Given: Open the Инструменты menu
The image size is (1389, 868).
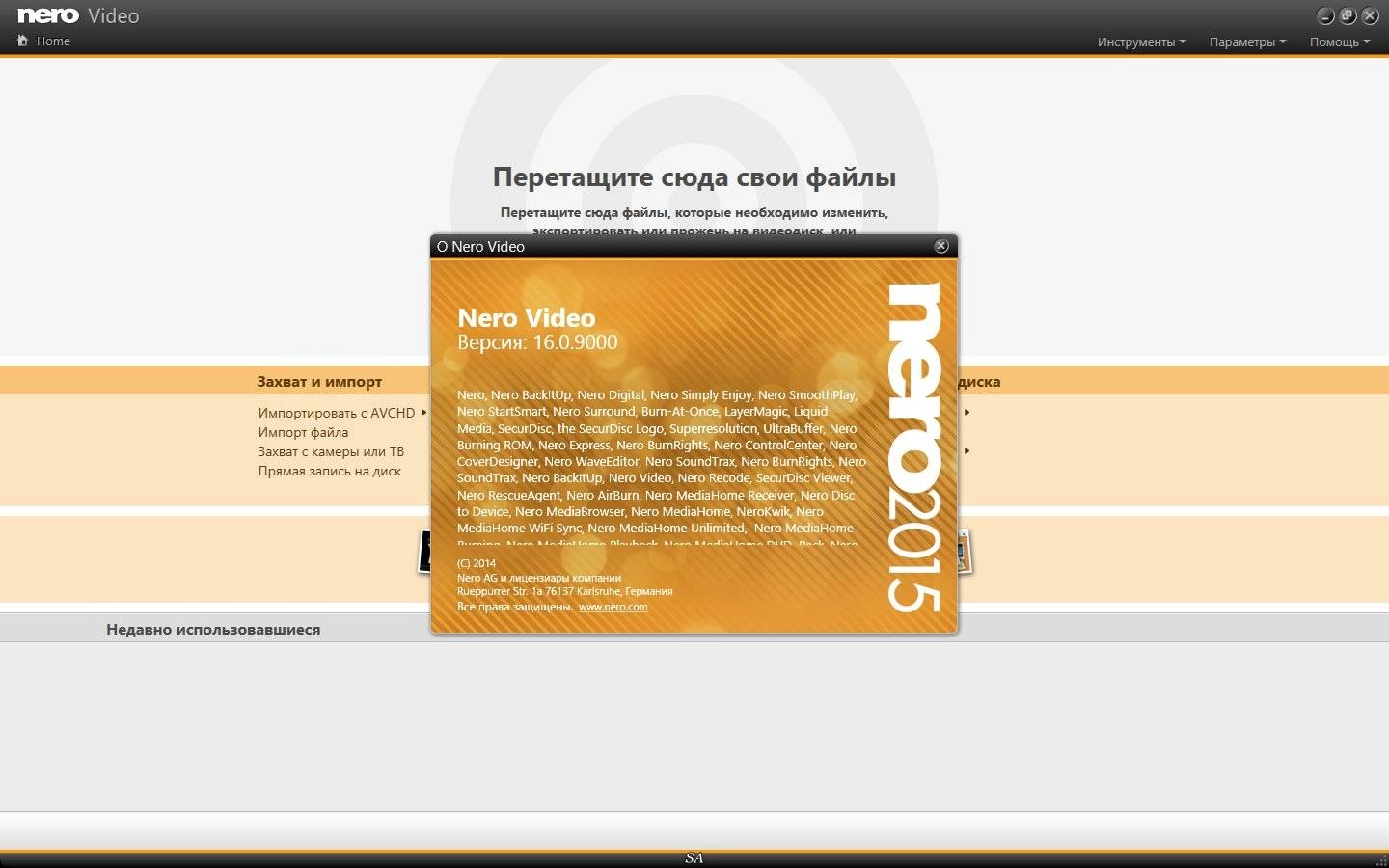Looking at the screenshot, I should [x=1141, y=41].
